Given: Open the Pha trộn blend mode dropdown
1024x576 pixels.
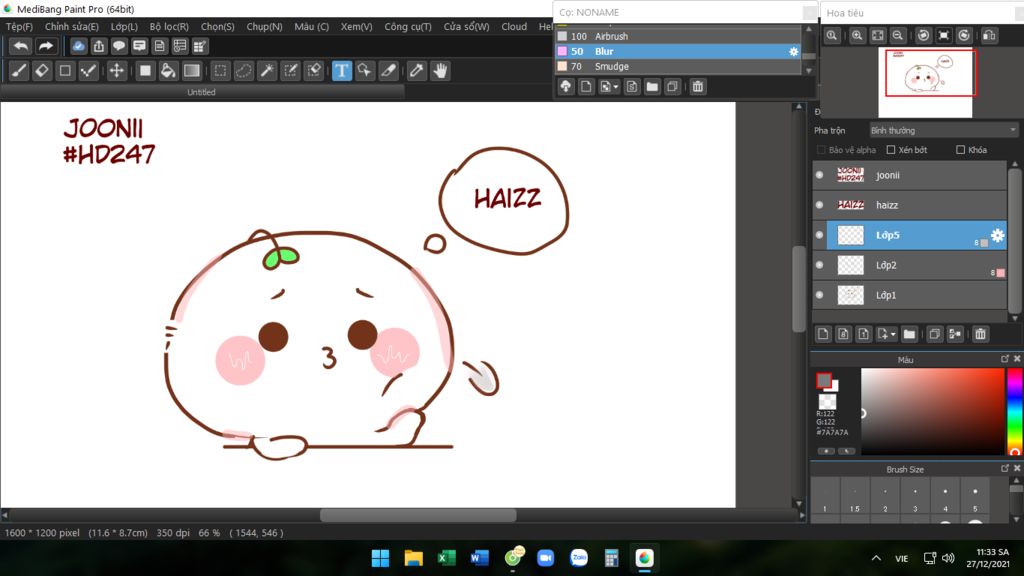Looking at the screenshot, I should (x=943, y=130).
